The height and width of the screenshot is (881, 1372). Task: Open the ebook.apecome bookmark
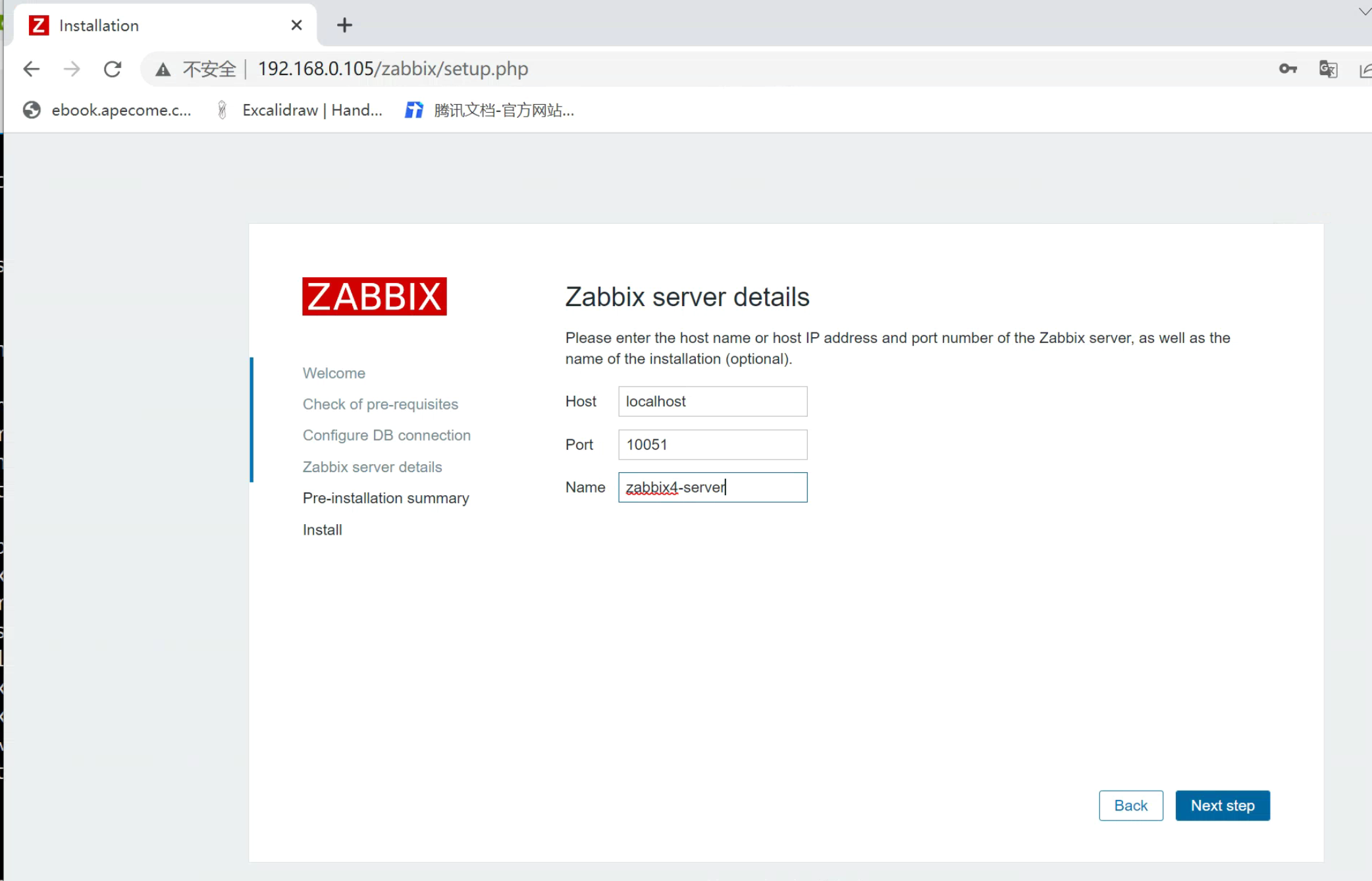[x=107, y=110]
